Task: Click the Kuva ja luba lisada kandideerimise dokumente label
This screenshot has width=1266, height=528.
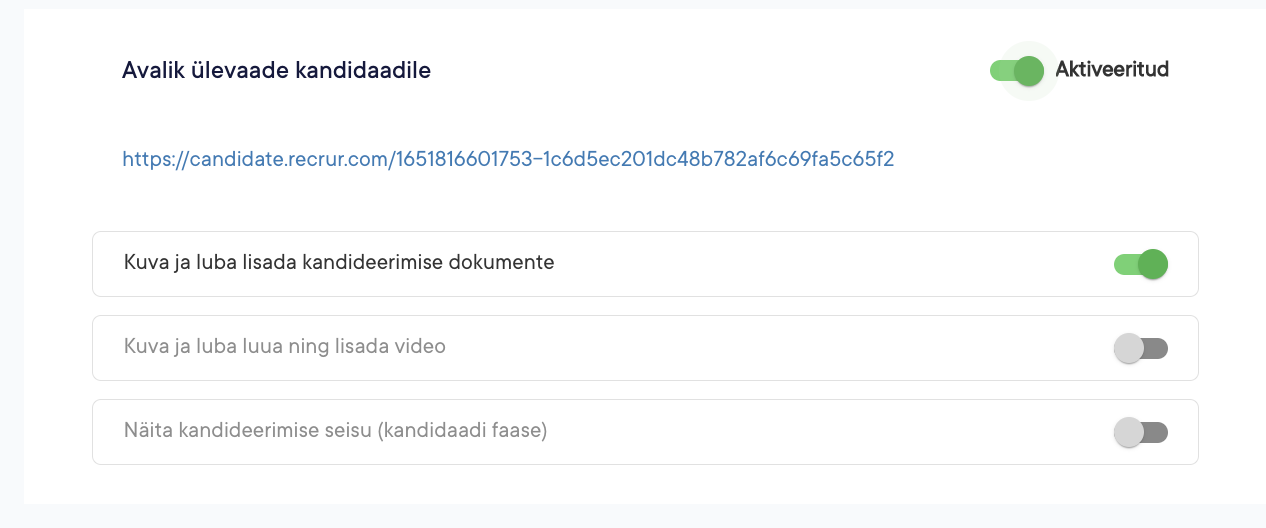Action: coord(339,263)
